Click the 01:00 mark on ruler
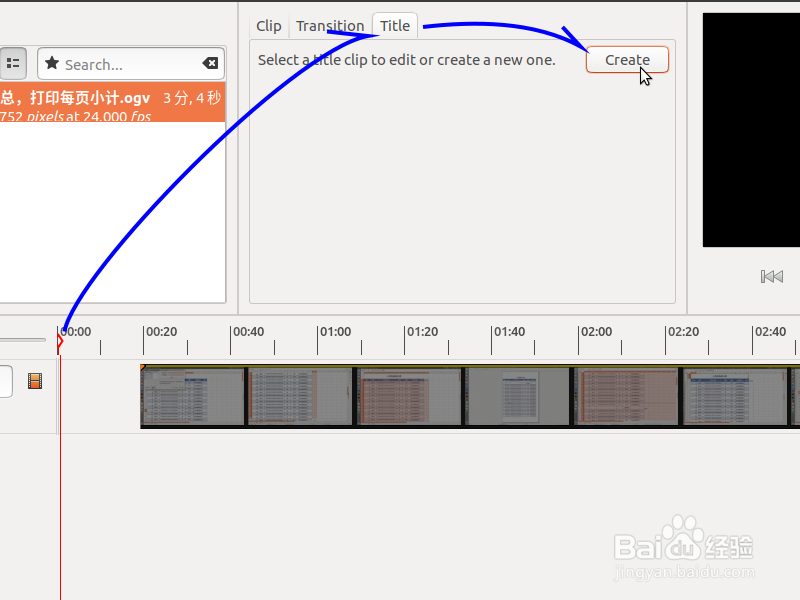800x600 pixels. coord(335,332)
